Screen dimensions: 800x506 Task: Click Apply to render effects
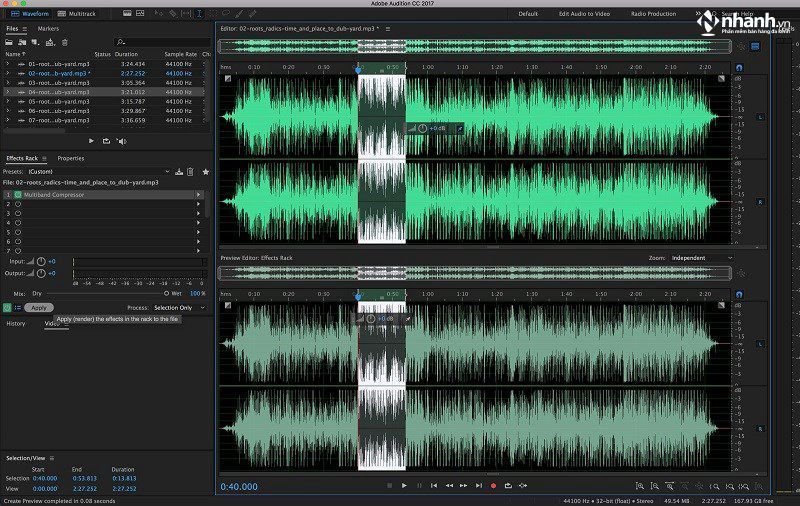point(39,308)
